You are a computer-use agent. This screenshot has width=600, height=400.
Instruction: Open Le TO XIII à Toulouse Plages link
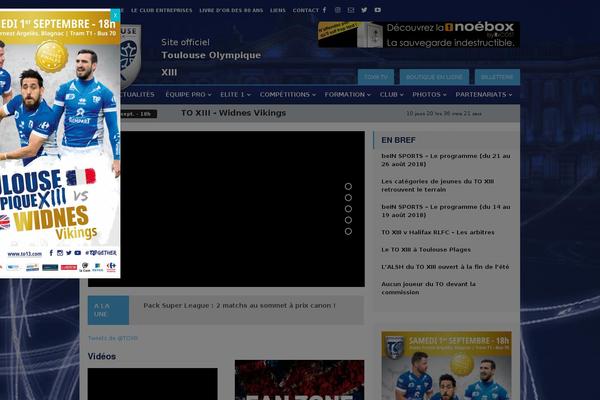click(426, 250)
